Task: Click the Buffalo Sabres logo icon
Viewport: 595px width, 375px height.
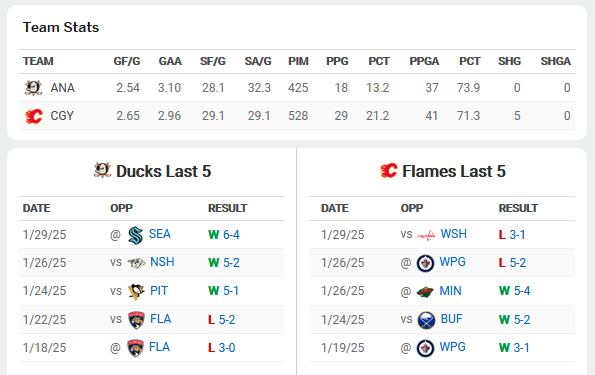Action: point(426,320)
